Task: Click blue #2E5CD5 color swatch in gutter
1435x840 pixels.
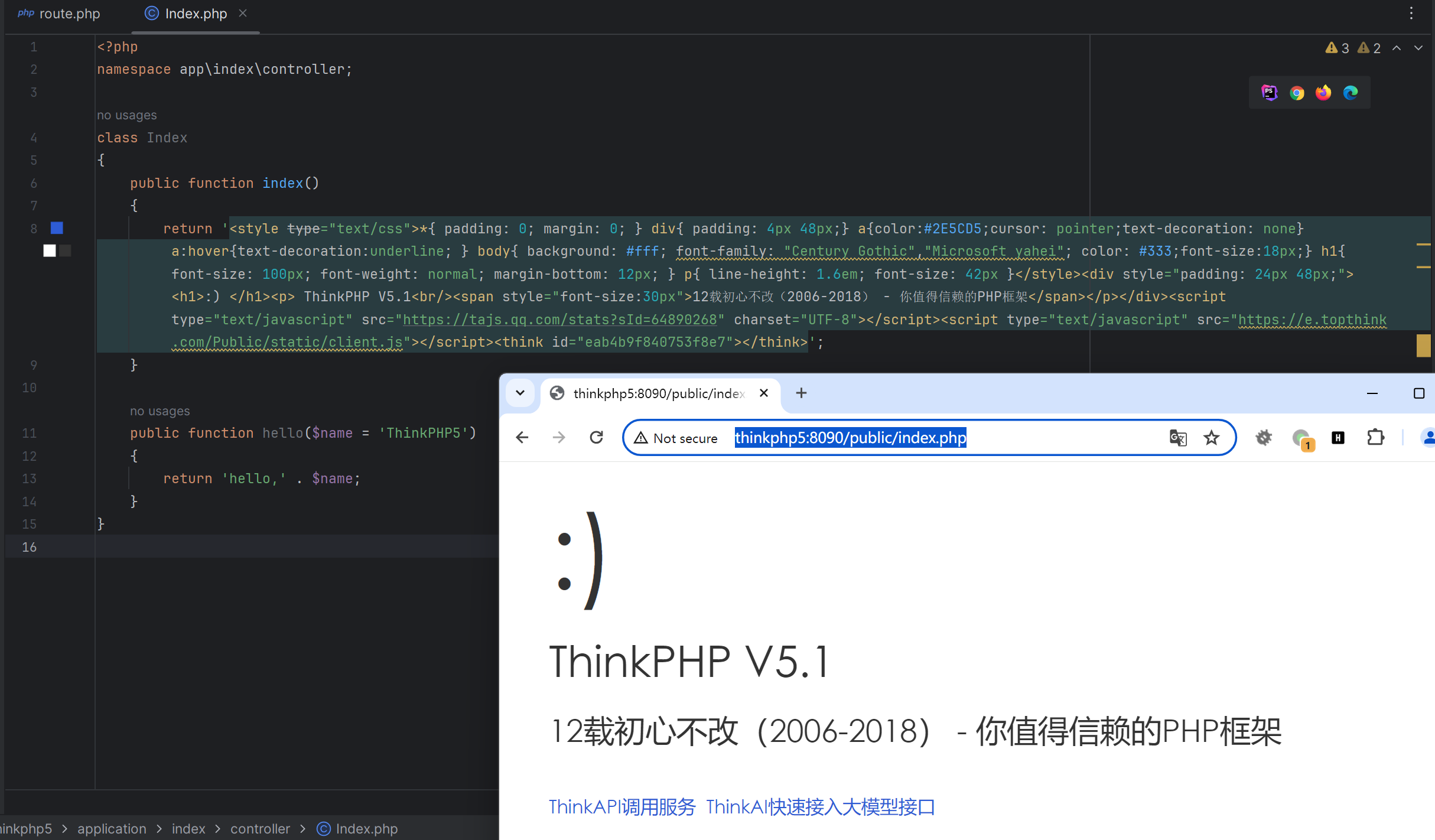Action: (57, 228)
